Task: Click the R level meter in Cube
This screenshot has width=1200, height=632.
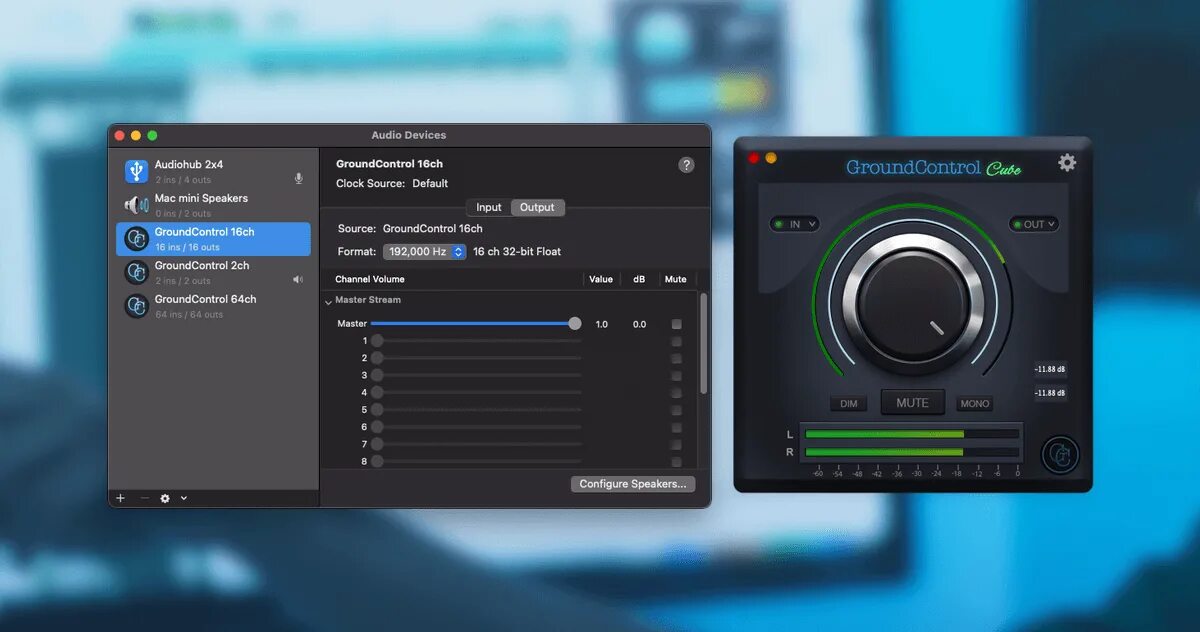Action: click(x=912, y=452)
